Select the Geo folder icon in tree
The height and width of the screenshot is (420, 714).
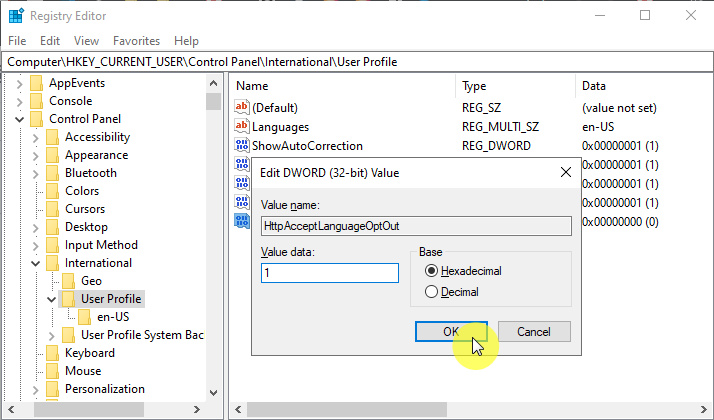69,281
